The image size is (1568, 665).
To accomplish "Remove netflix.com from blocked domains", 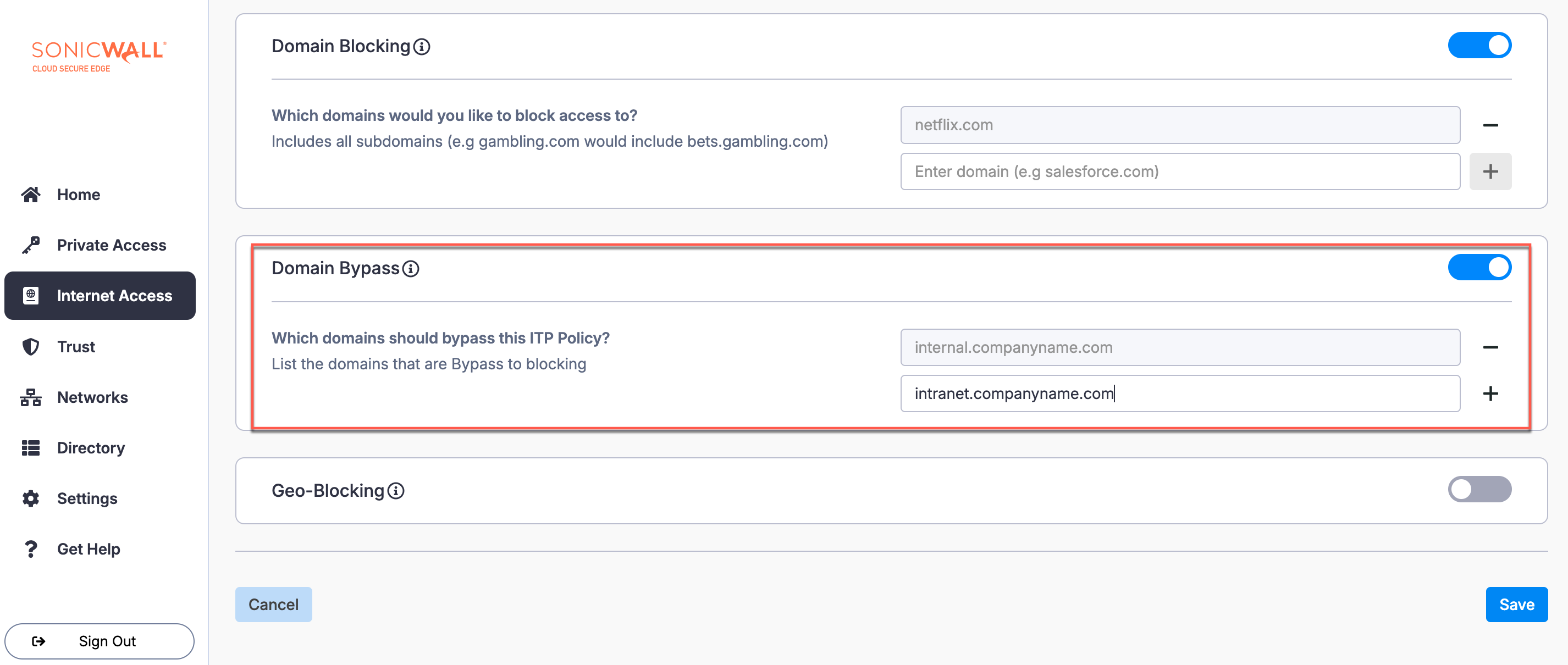I will pyautogui.click(x=1490, y=125).
